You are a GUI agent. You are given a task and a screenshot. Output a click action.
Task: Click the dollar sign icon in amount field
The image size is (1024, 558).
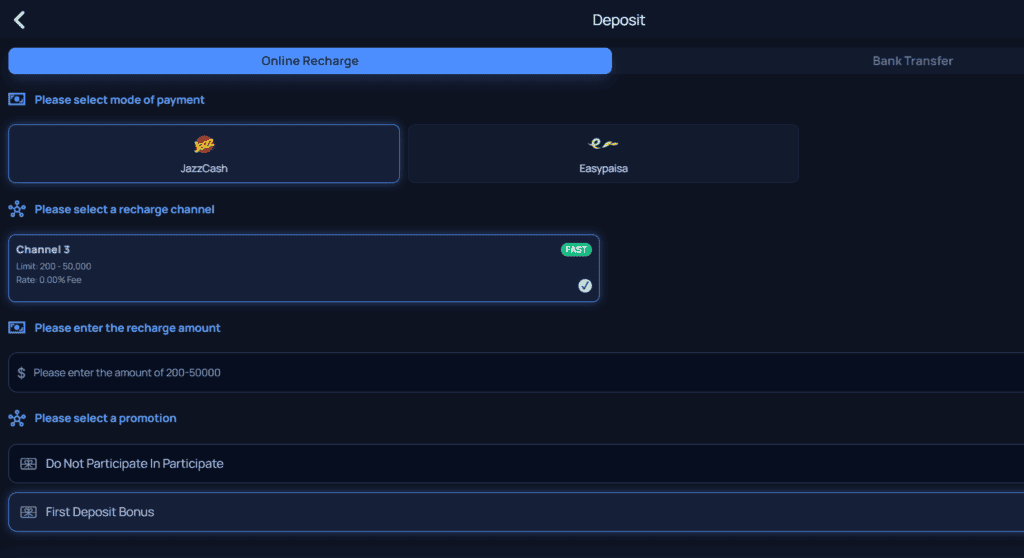coord(22,372)
